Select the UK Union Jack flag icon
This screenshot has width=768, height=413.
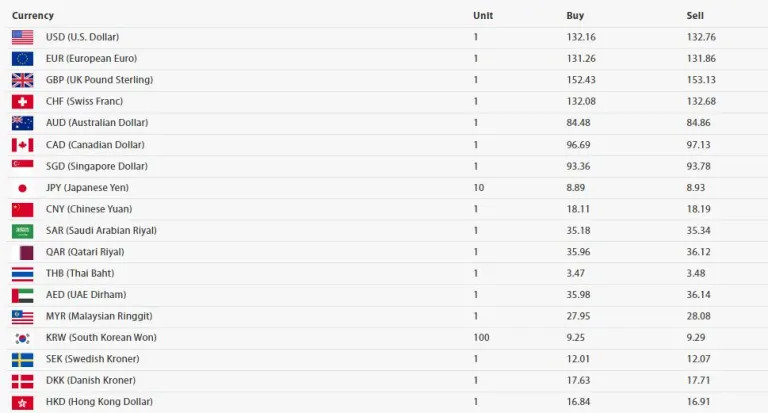[23, 80]
